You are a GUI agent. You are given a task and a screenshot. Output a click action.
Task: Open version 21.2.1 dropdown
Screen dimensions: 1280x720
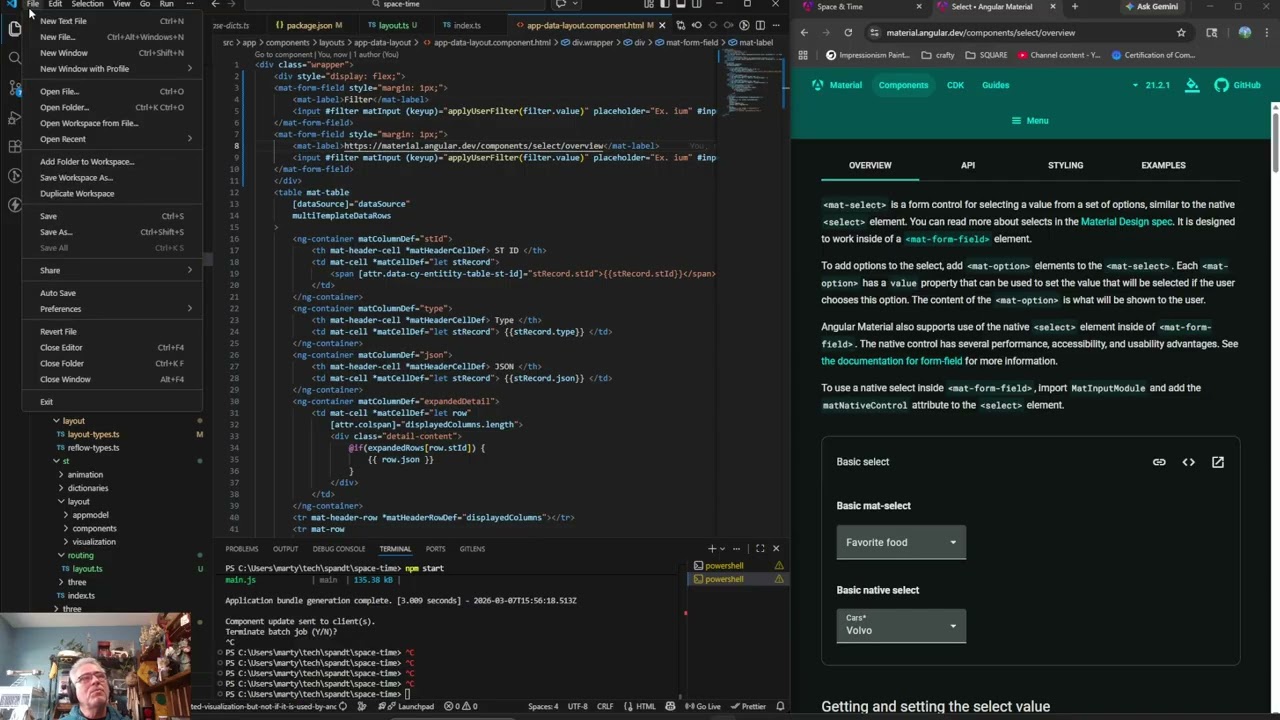click(x=1151, y=85)
